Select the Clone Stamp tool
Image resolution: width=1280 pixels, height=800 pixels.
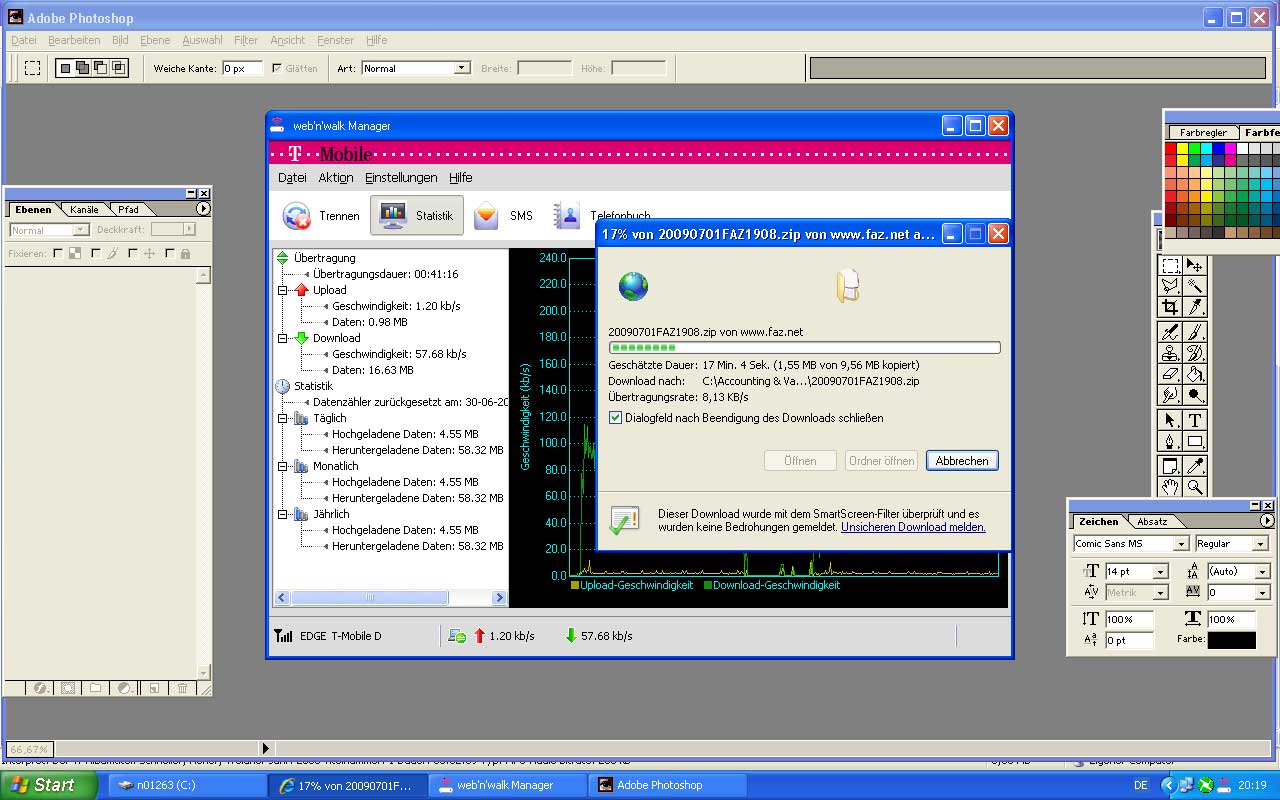click(1170, 353)
